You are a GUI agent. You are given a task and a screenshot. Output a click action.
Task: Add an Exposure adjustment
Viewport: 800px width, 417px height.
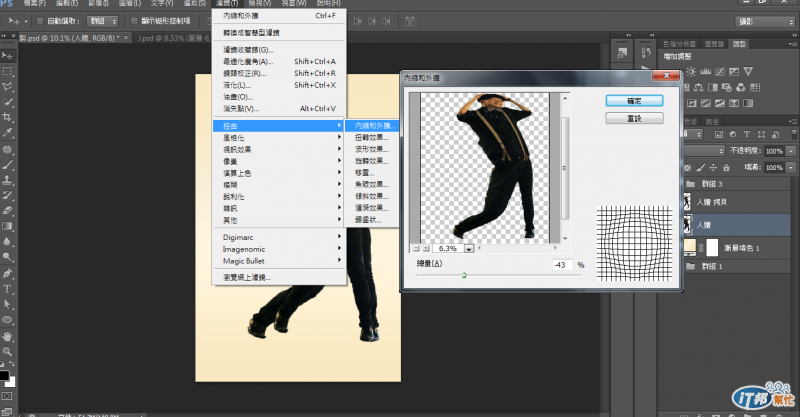[x=734, y=71]
